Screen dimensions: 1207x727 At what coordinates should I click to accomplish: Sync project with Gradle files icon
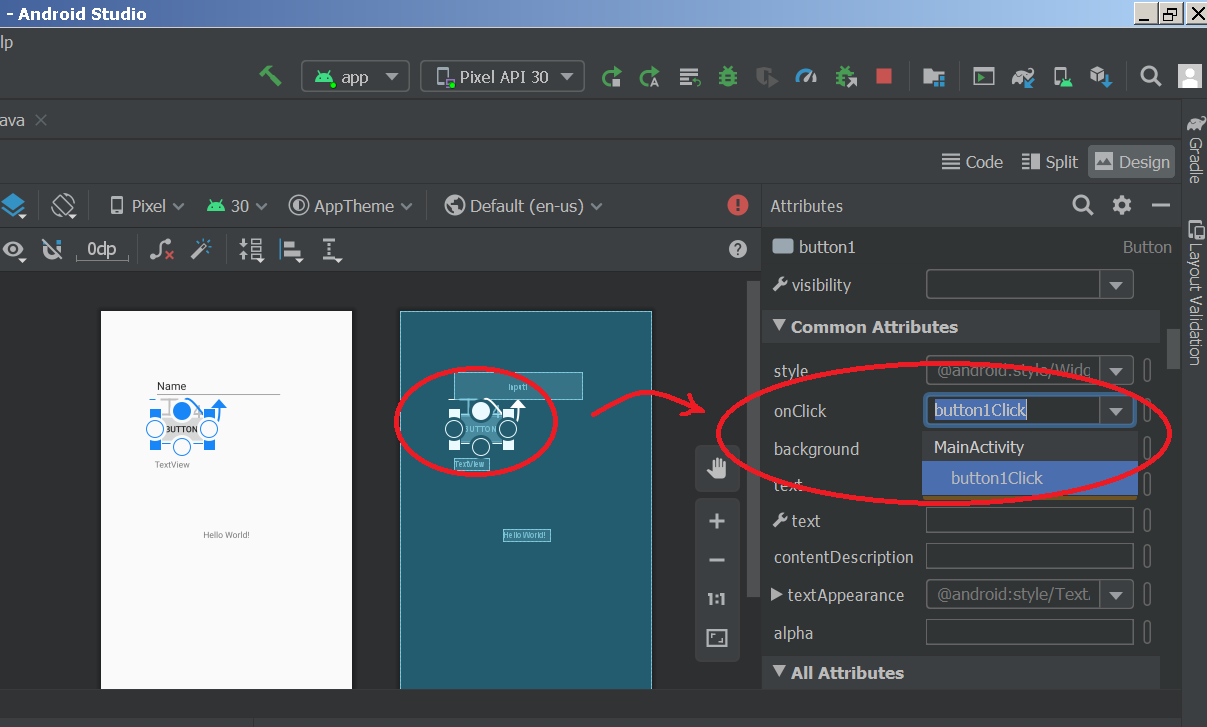pos(1023,77)
